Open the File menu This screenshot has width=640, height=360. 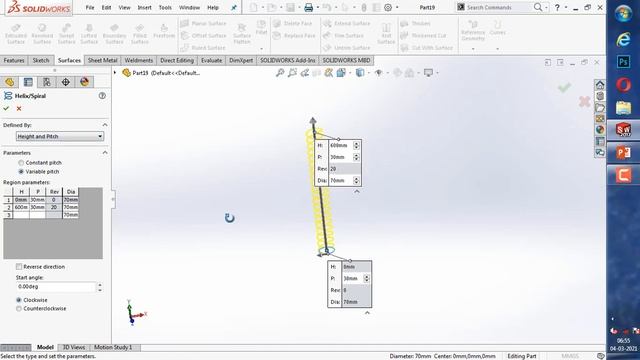90,7
